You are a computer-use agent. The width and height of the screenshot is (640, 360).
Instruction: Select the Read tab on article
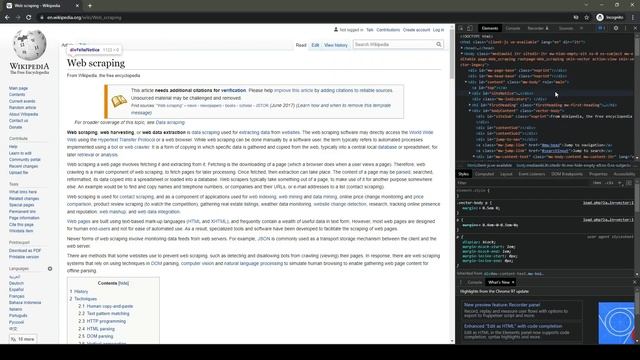(x=301, y=45)
